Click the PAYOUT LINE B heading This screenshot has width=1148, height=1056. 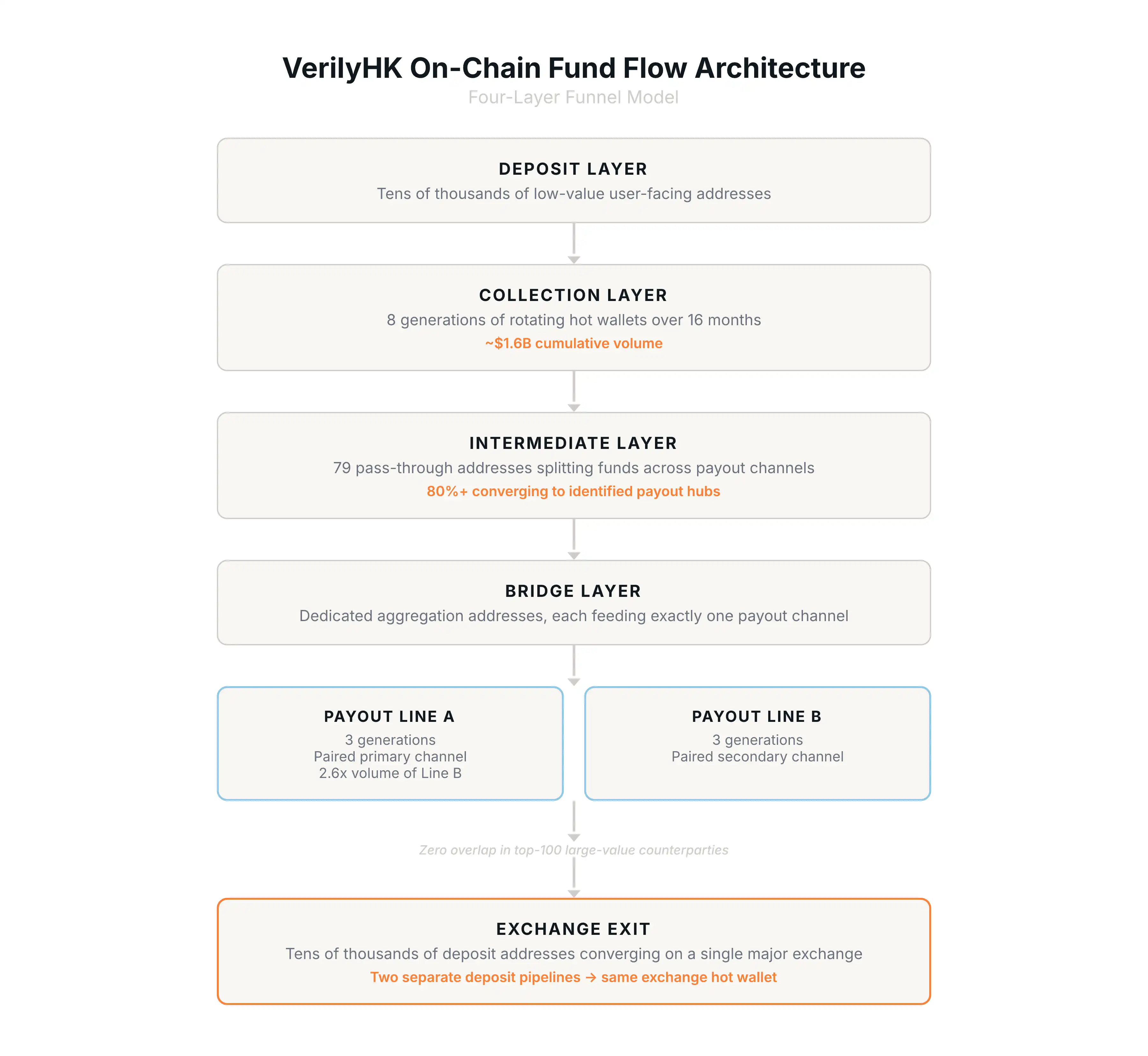pyautogui.click(x=757, y=716)
